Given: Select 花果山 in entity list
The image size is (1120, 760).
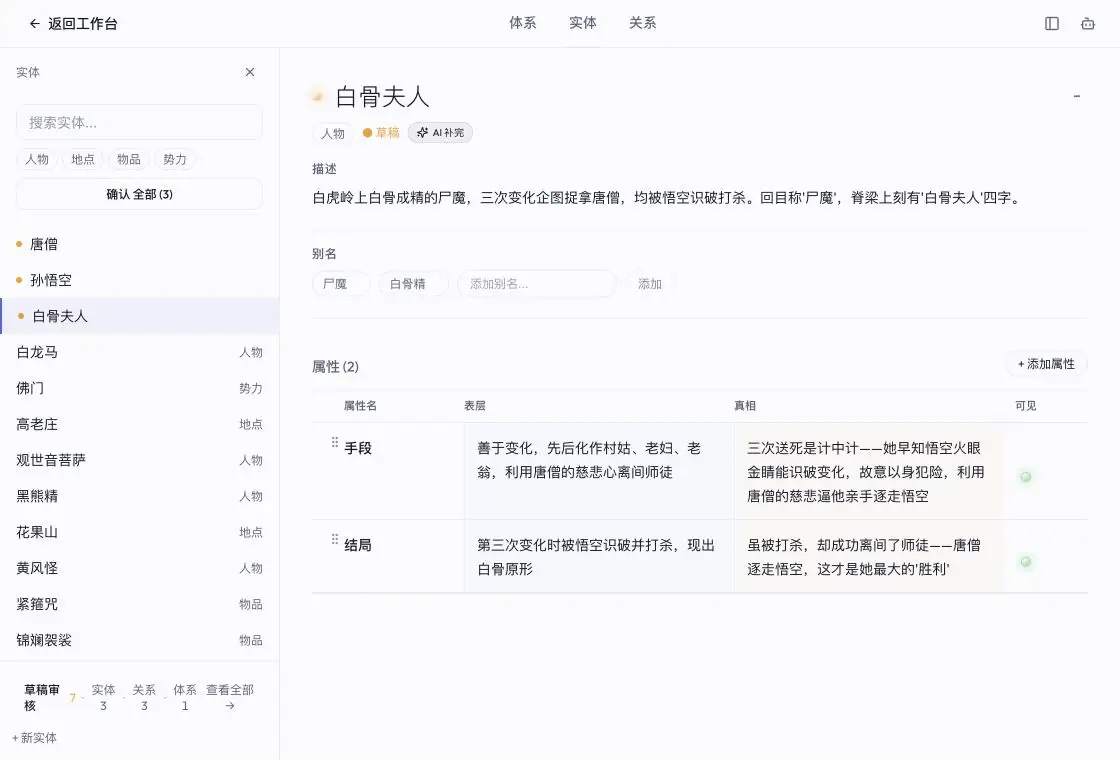Looking at the screenshot, I should tap(139, 532).
